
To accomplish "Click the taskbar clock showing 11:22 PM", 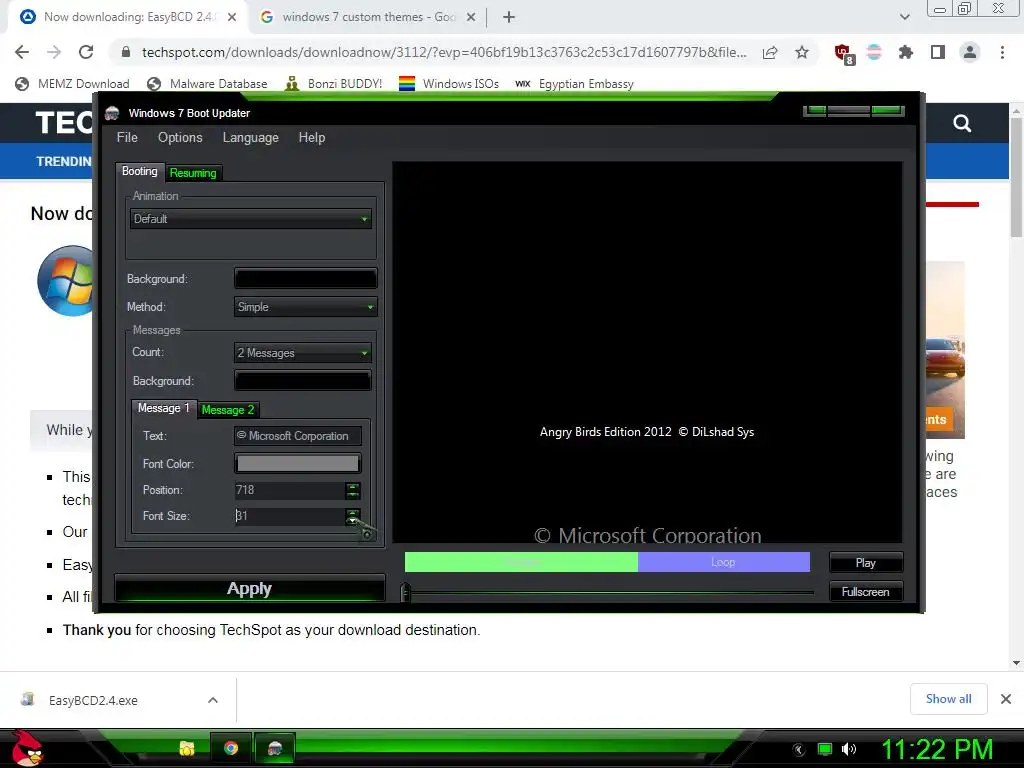I will coord(937,749).
